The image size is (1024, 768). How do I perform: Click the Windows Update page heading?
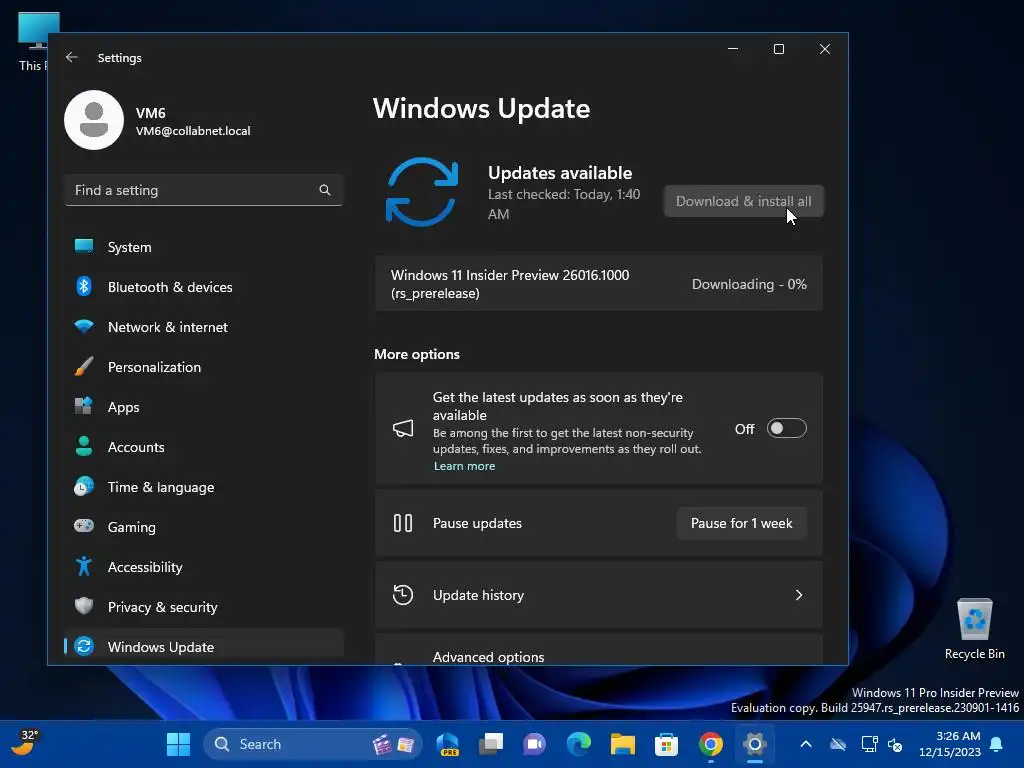pyautogui.click(x=481, y=108)
